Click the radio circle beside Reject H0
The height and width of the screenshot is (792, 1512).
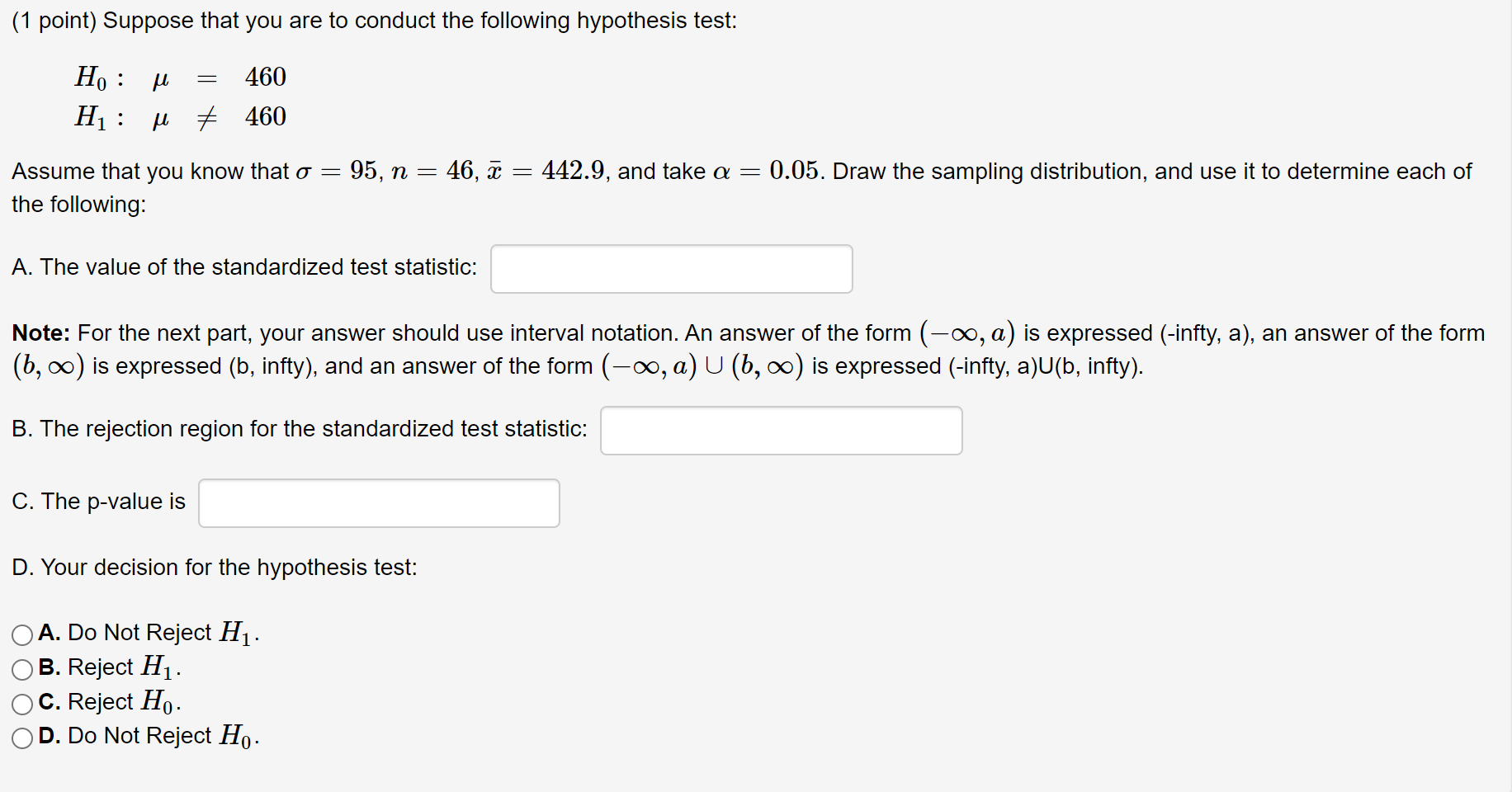22,703
